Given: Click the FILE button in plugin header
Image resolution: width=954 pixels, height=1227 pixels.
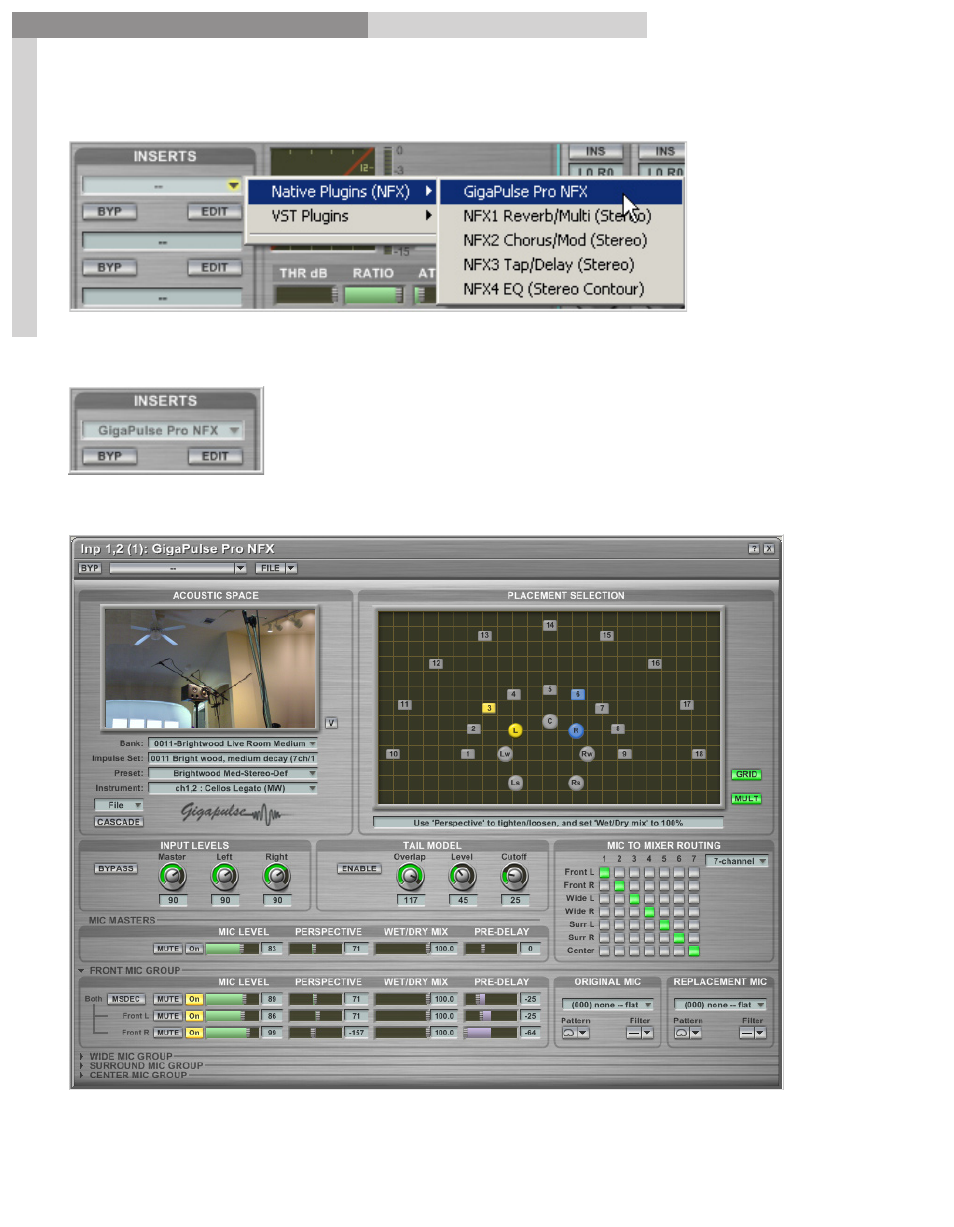Looking at the screenshot, I should [x=270, y=568].
